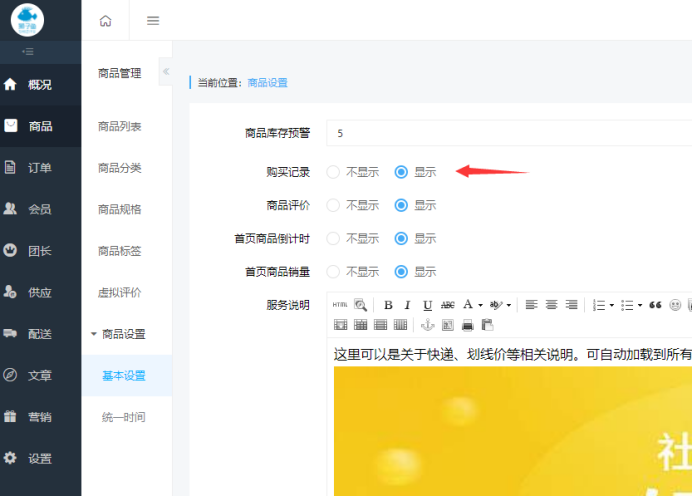Select 不显示 for 商品评价
This screenshot has height=496, width=693.
point(334,205)
